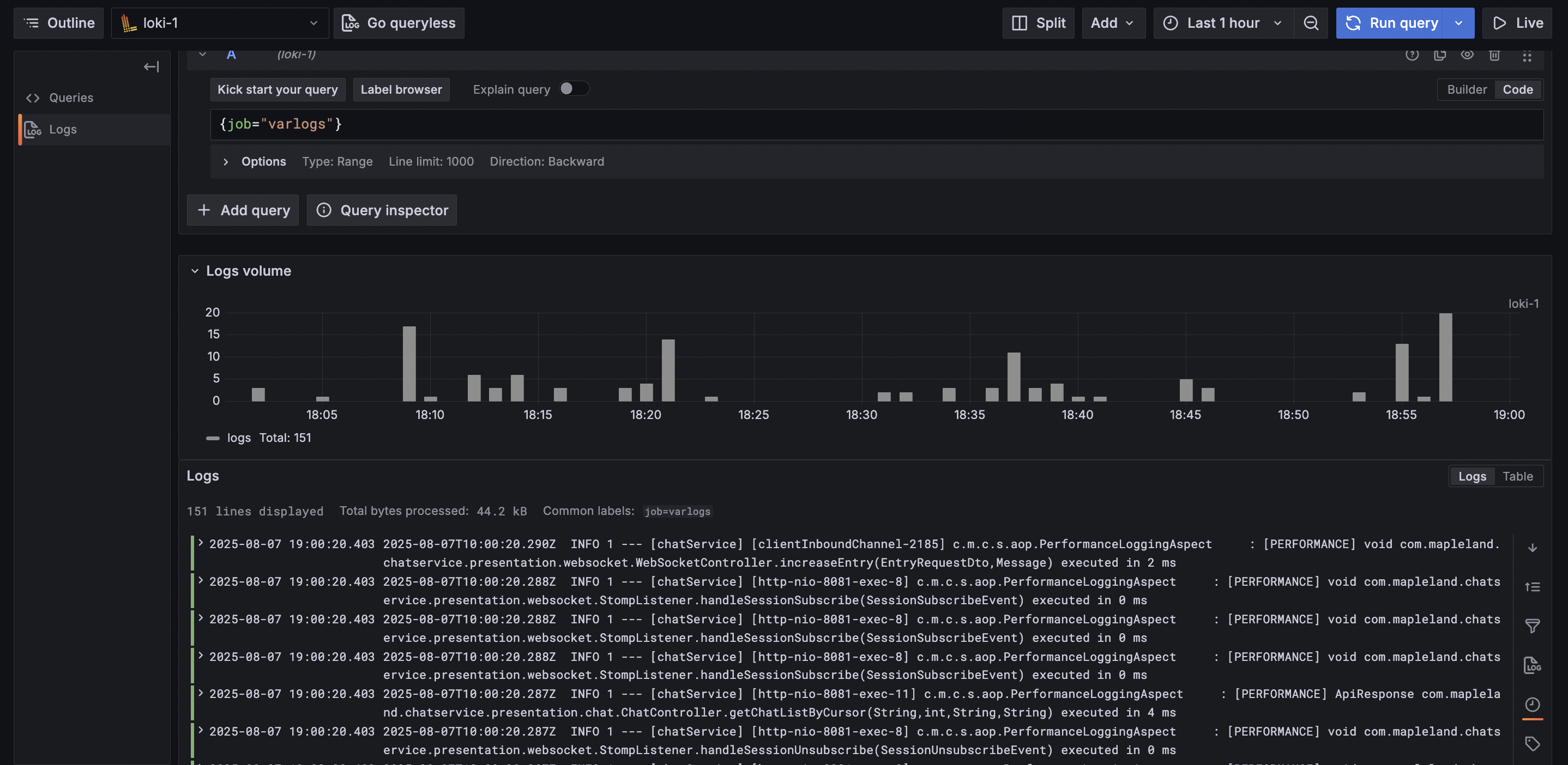Open query help question-mark icon
This screenshot has width=1568, height=765.
coord(1412,56)
